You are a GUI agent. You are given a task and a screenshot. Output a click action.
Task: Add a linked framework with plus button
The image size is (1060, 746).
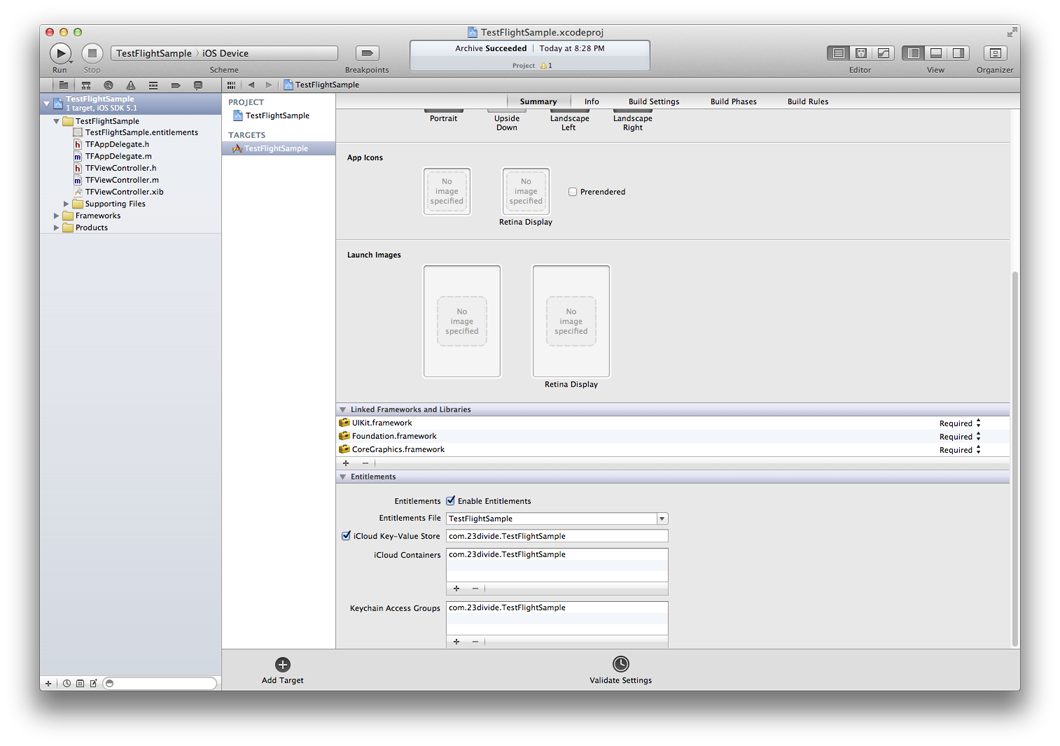345,463
